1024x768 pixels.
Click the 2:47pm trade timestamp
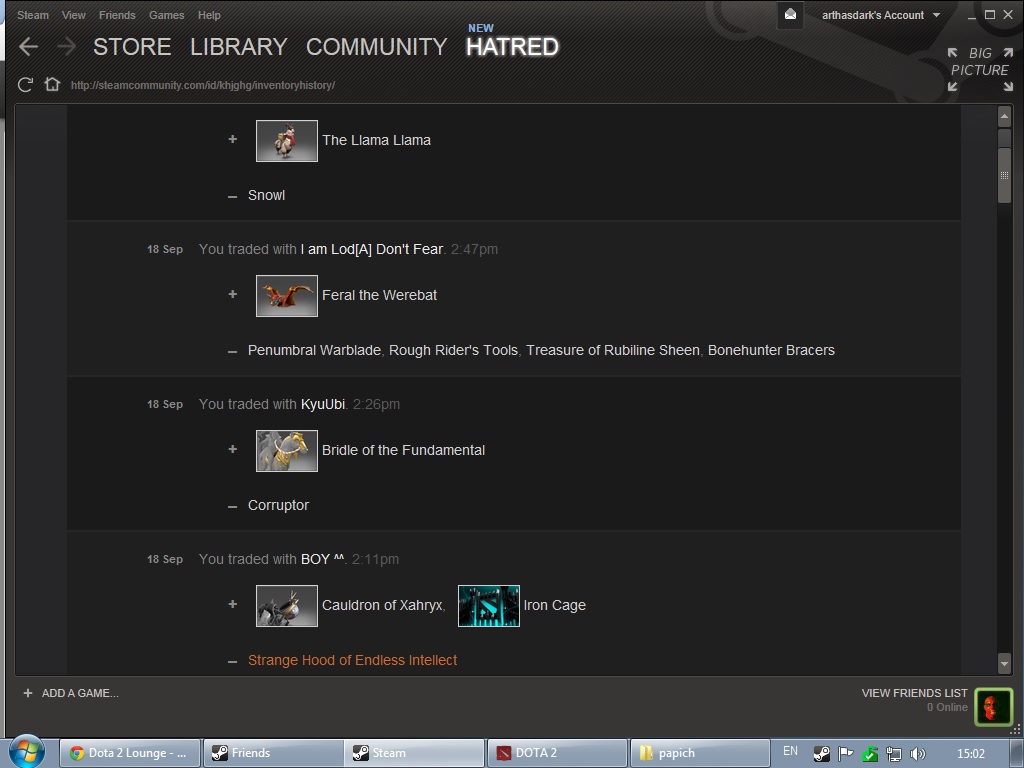pos(474,249)
